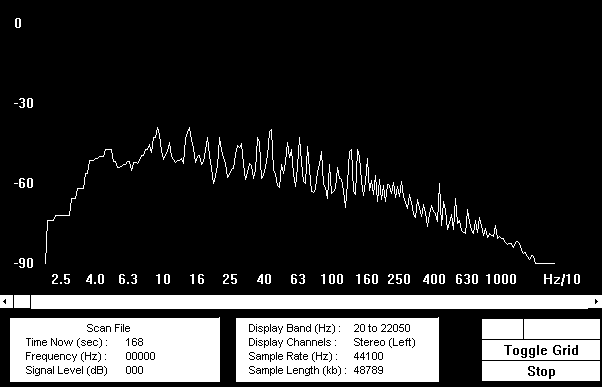Viewport: 602px width, 387px height.
Task: Click the -30 dB axis label
Action: (x=23, y=103)
